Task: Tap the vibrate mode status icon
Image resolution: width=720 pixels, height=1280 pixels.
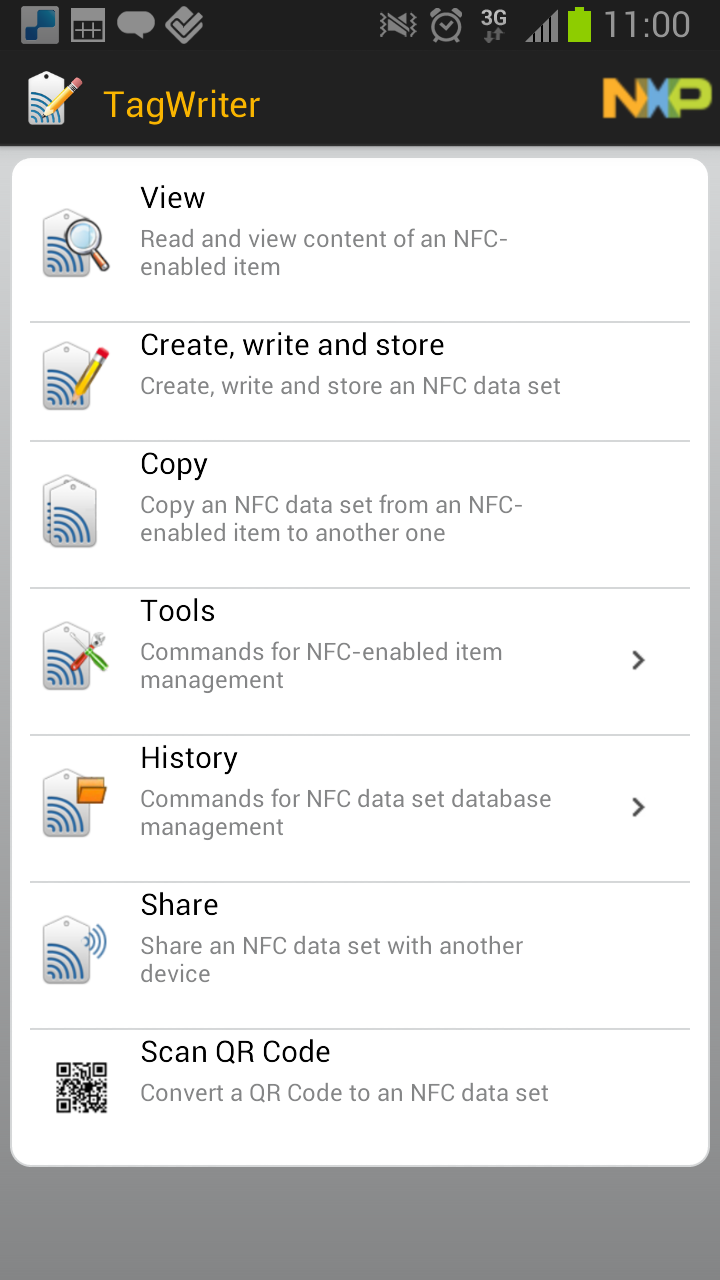Action: tap(398, 24)
